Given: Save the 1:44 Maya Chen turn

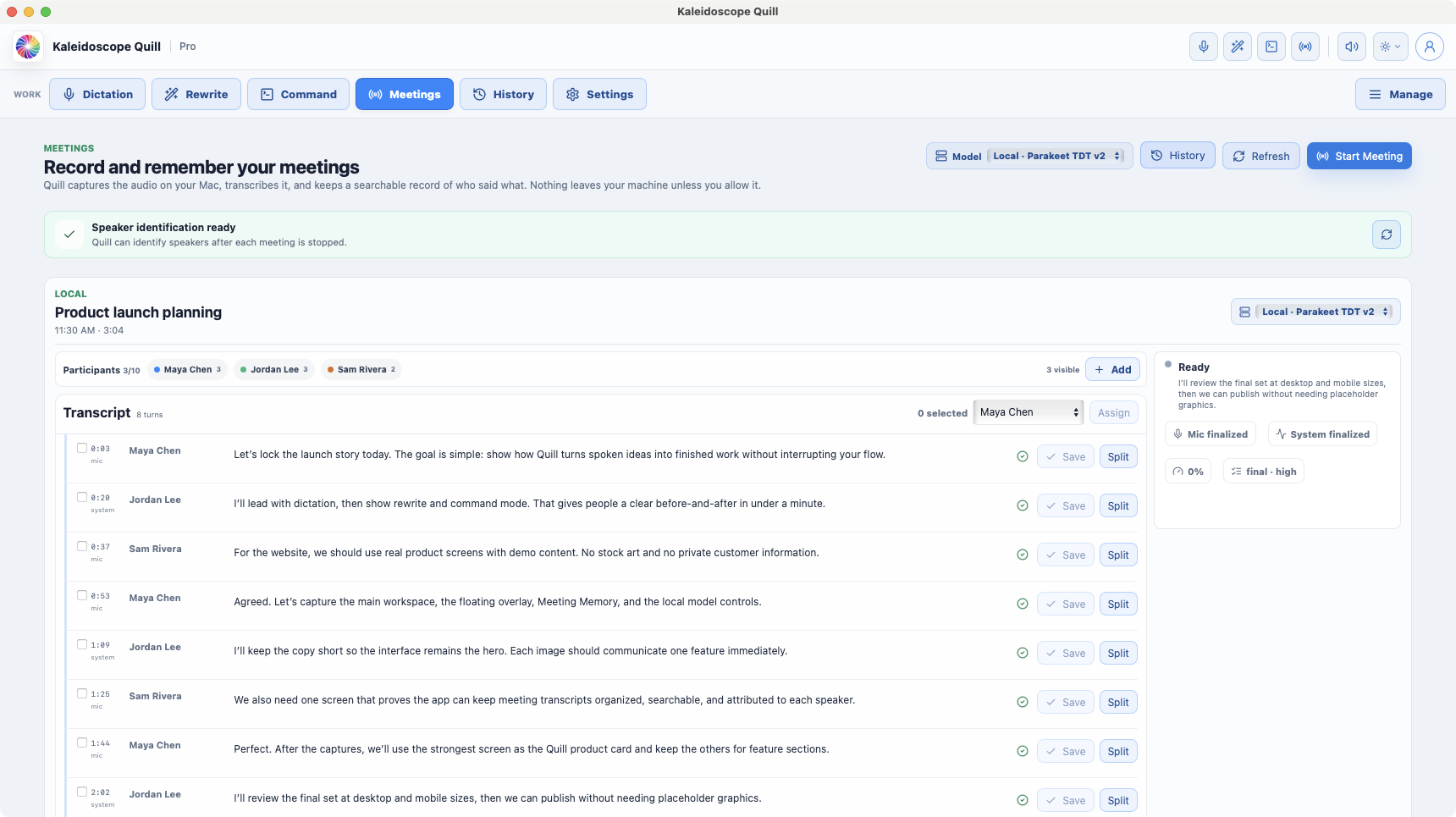Looking at the screenshot, I should point(1065,751).
